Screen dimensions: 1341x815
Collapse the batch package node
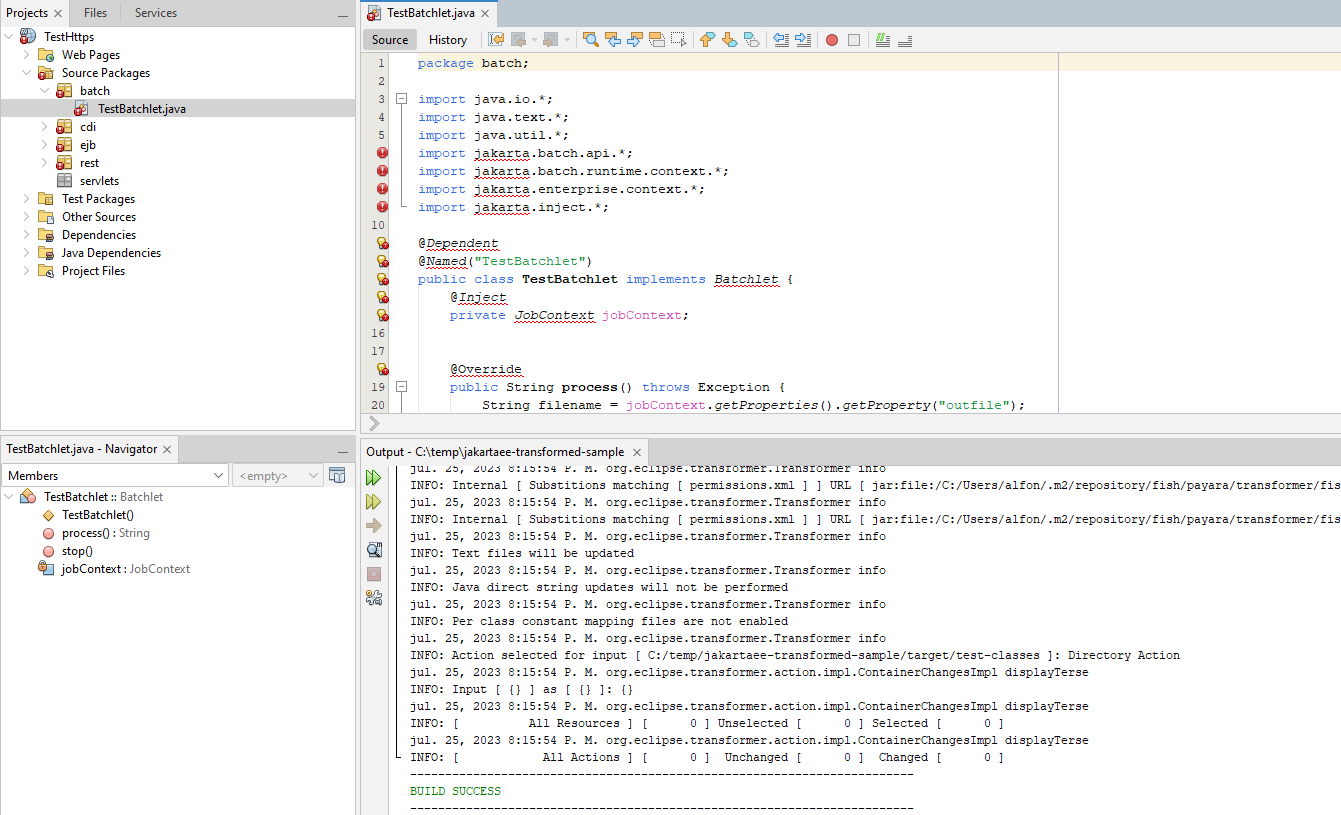tap(44, 90)
